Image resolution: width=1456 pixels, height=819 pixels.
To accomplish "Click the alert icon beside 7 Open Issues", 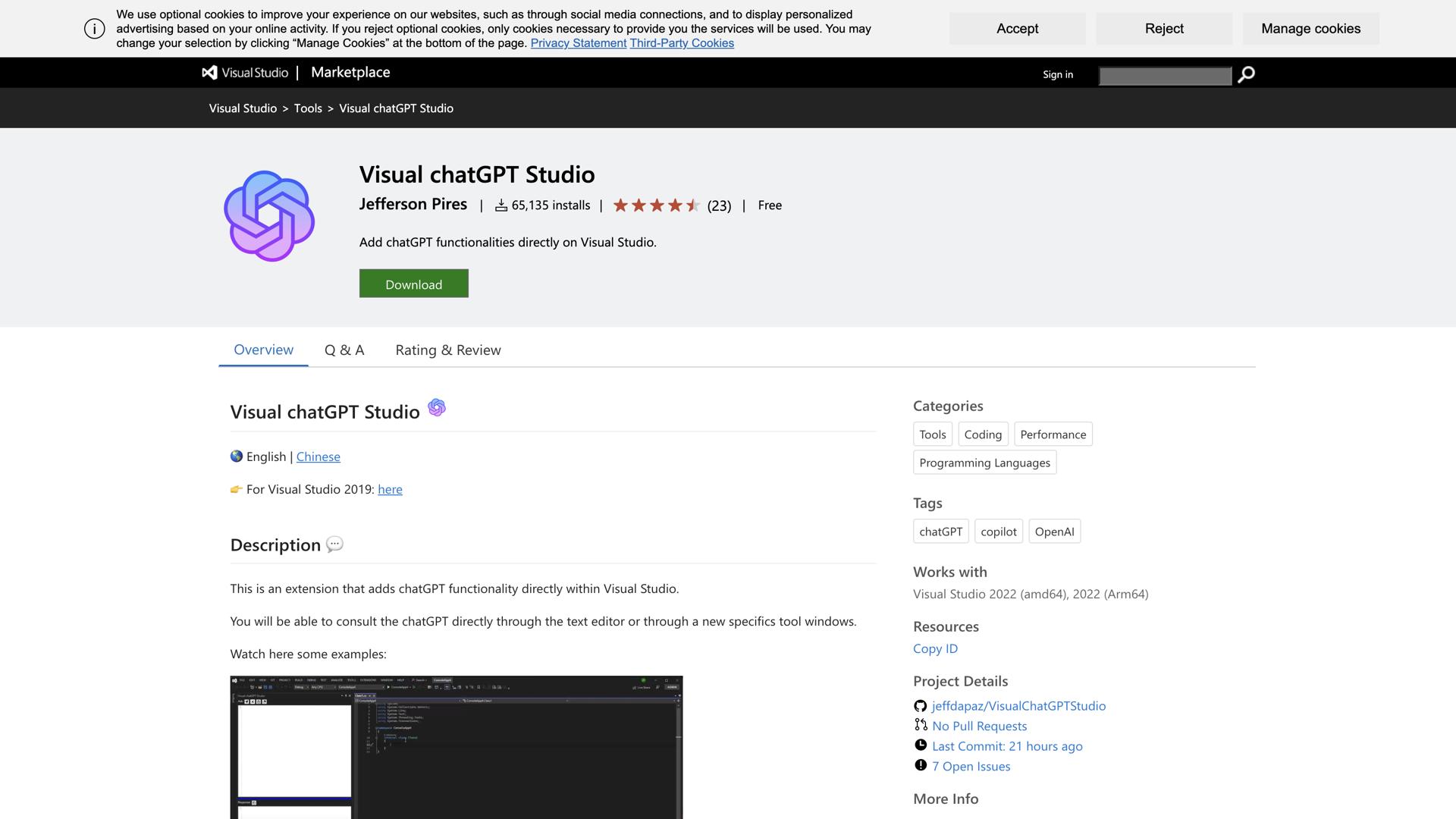I will [x=920, y=766].
